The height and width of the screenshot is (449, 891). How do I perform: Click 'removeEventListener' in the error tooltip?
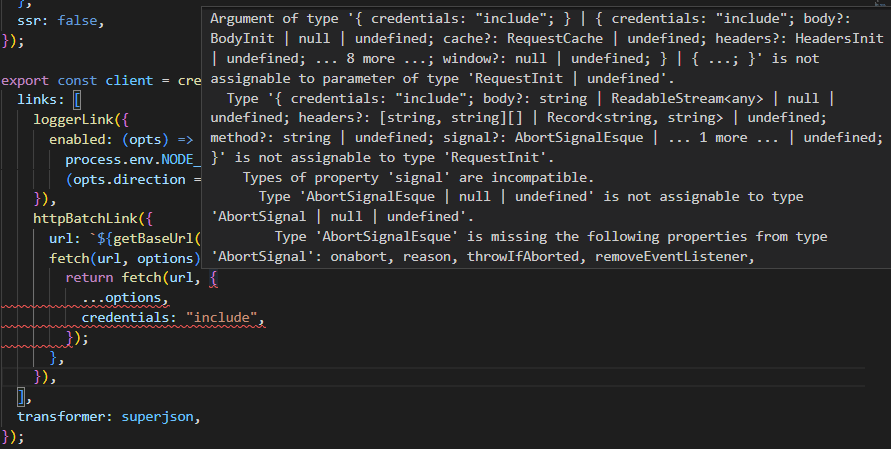tap(671, 256)
